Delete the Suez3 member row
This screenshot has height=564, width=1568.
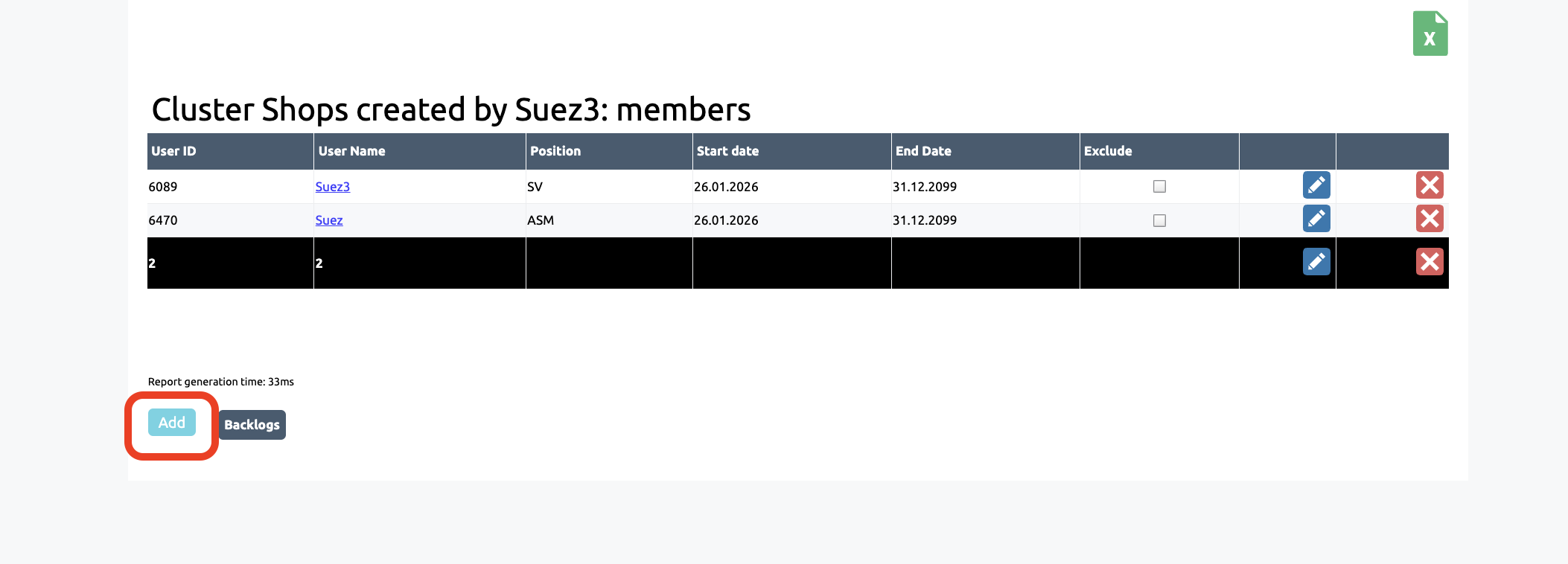[1429, 185]
